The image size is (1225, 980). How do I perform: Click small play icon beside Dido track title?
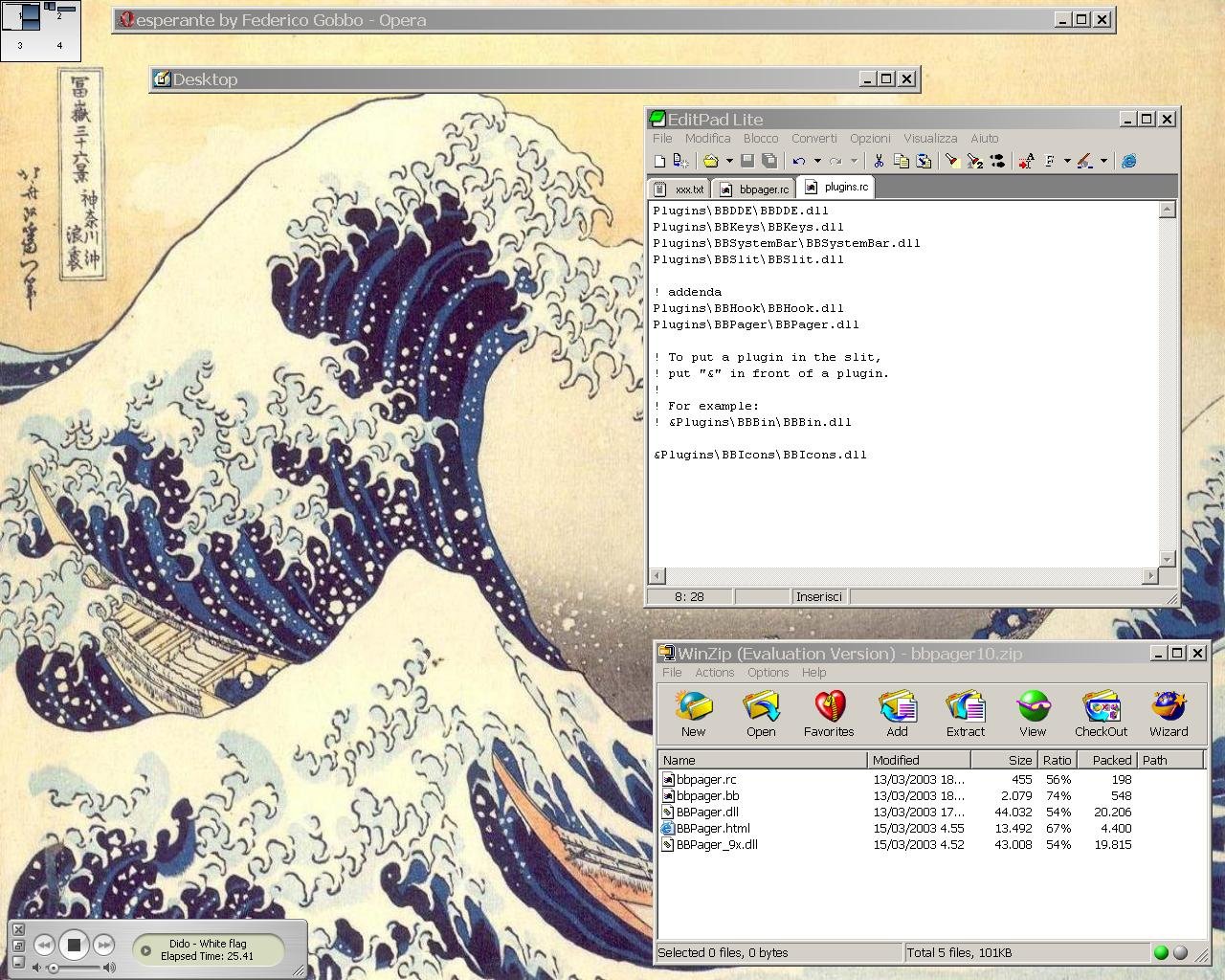[145, 950]
